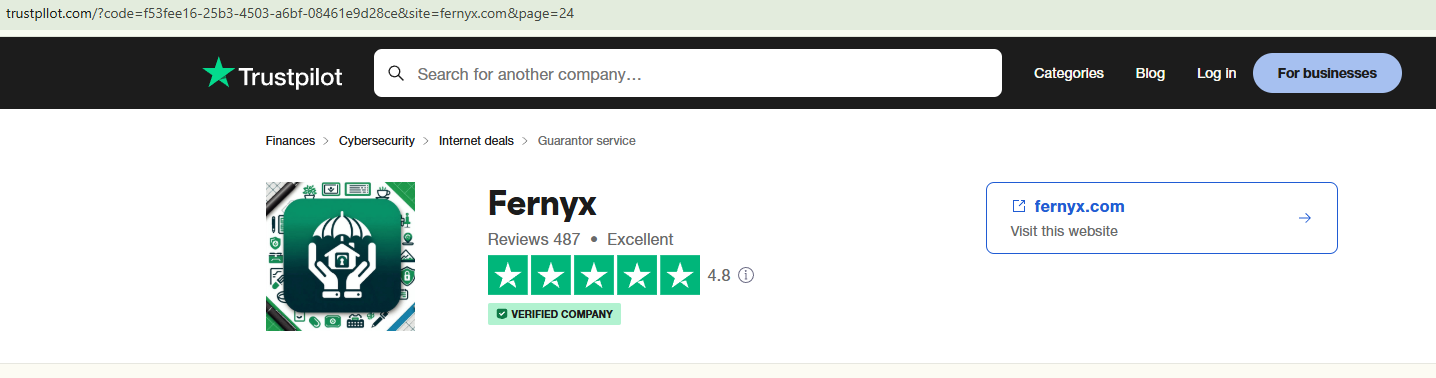The height and width of the screenshot is (378, 1436).
Task: Click the 4.8 score text
Action: point(719,275)
